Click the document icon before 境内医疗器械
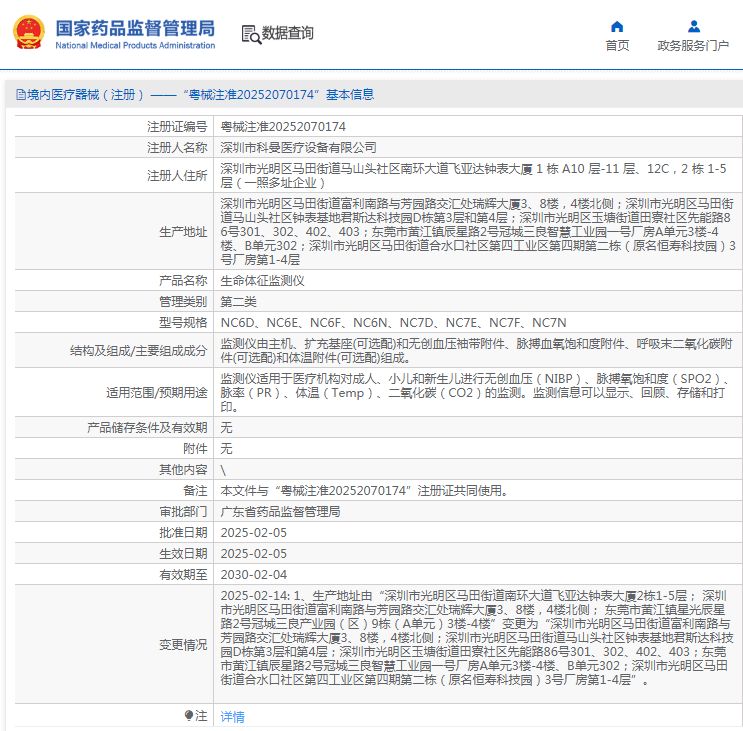The height and width of the screenshot is (731, 743). pyautogui.click(x=21, y=94)
